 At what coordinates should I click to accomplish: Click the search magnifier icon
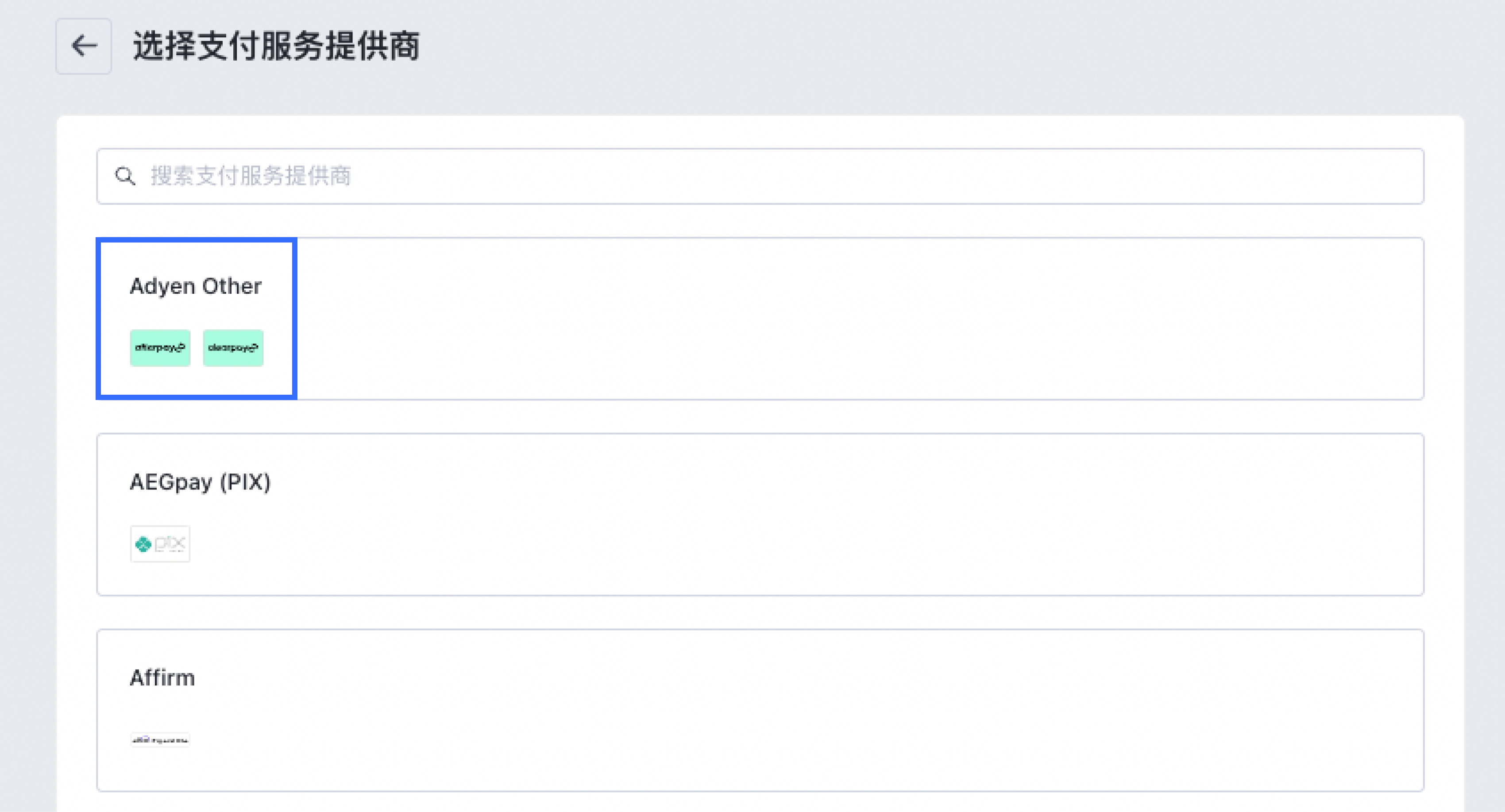(125, 176)
